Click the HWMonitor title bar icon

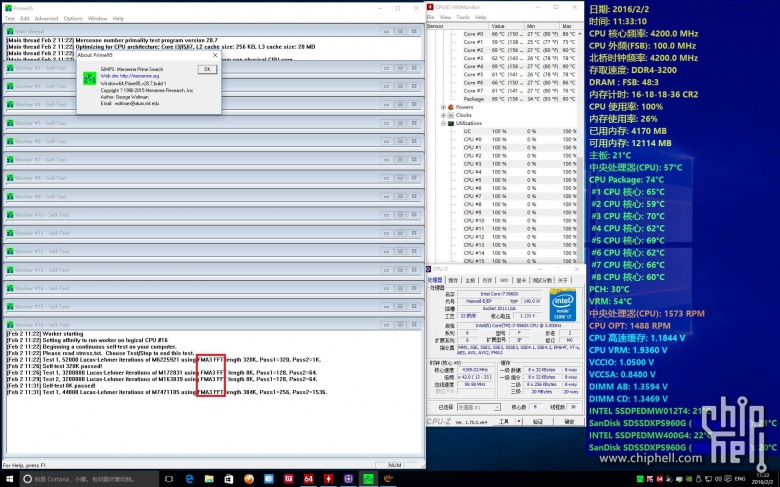tap(431, 6)
